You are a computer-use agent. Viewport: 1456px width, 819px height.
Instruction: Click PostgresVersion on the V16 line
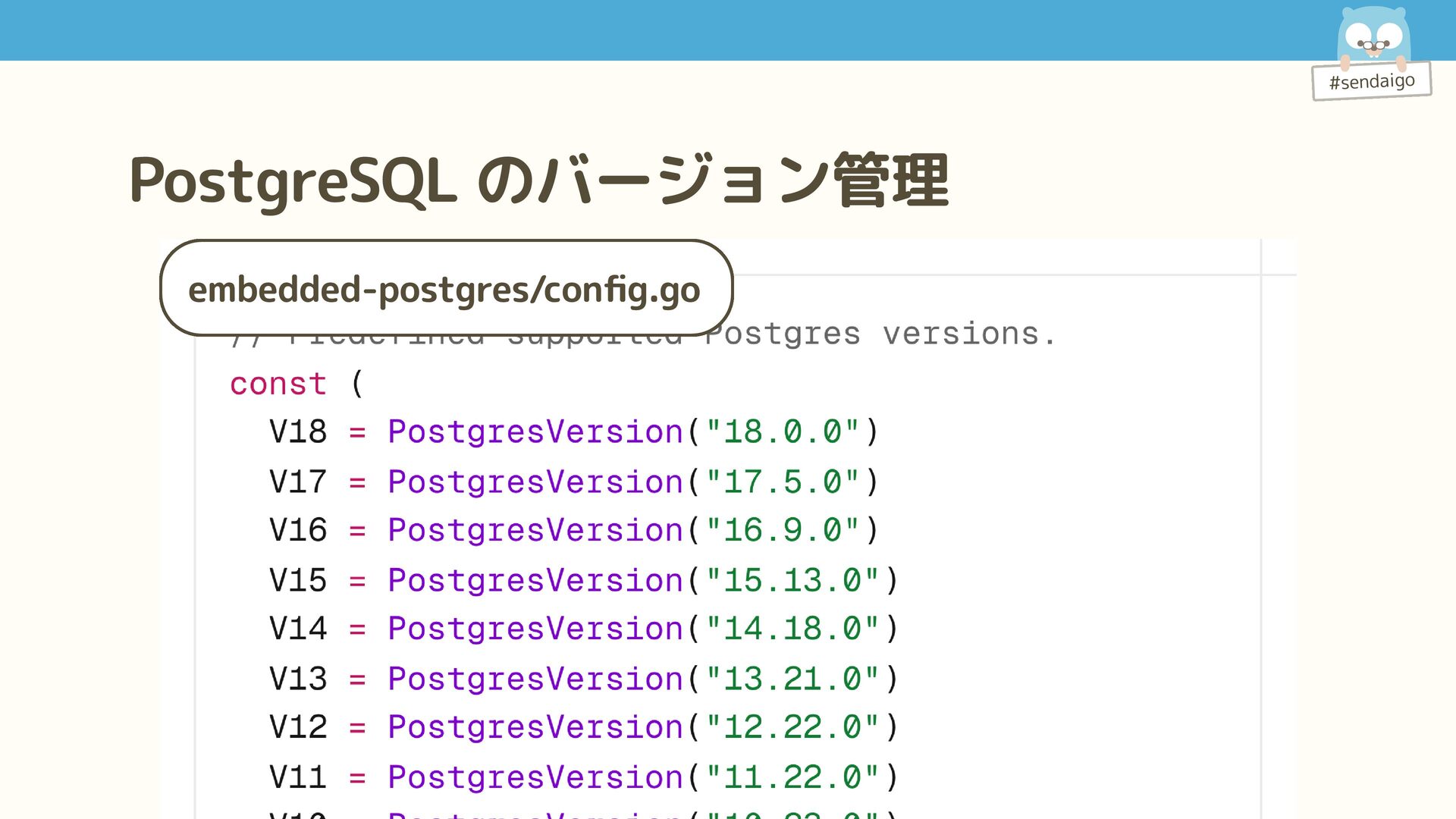[535, 530]
